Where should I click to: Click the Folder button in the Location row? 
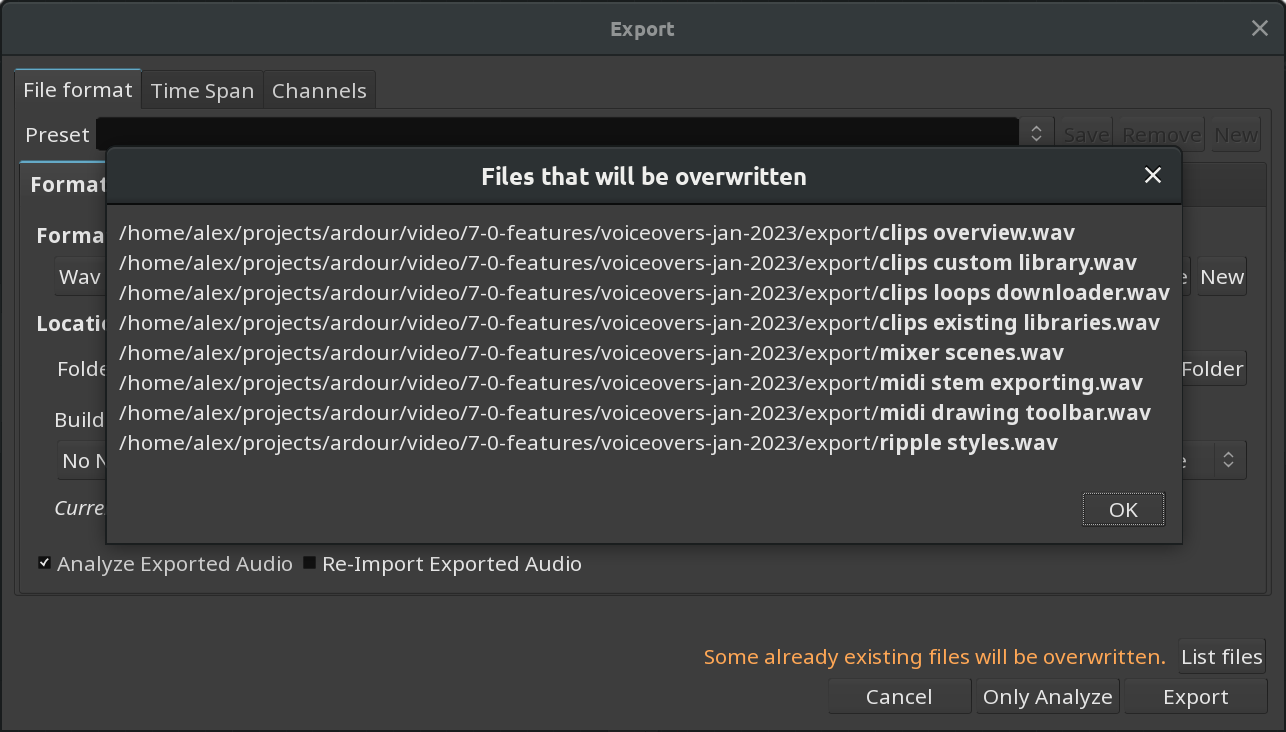pyautogui.click(x=1213, y=369)
